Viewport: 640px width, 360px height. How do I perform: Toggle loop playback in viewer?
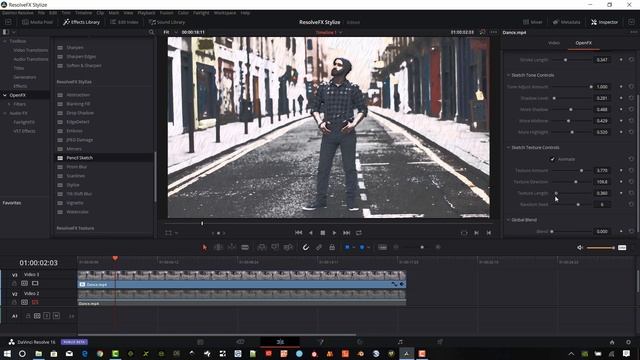click(358, 233)
